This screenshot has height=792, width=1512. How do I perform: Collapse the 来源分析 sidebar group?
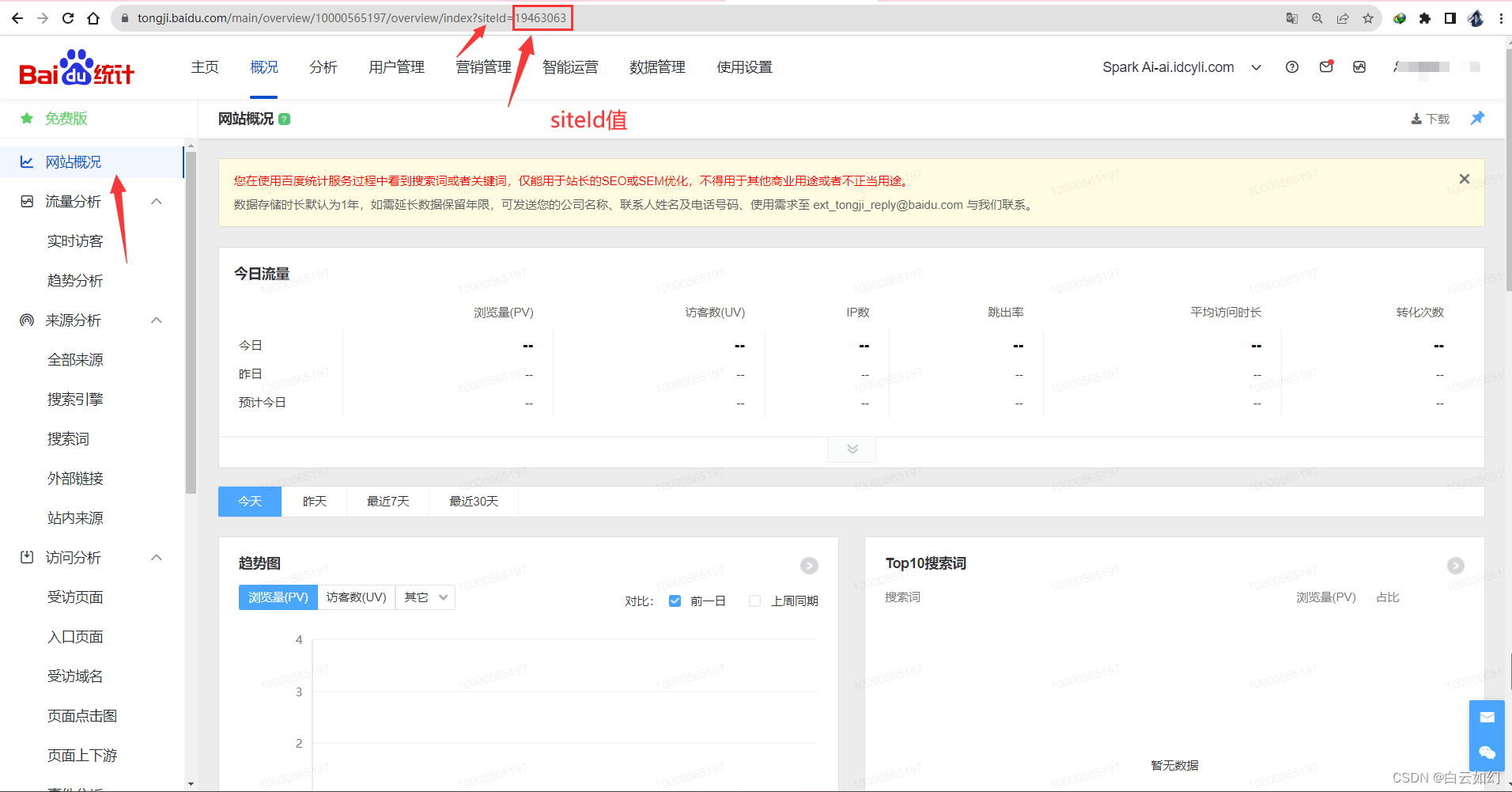coord(157,320)
